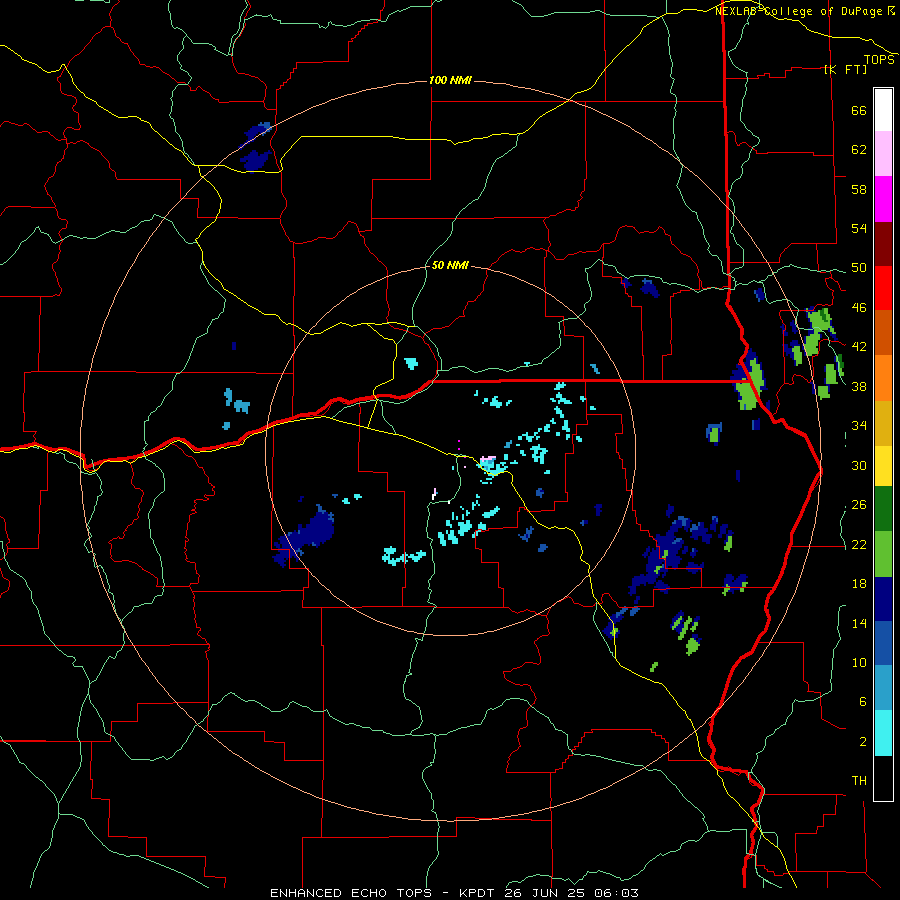Click the "62" scale value
The height and width of the screenshot is (900, 900).
pyautogui.click(x=859, y=150)
